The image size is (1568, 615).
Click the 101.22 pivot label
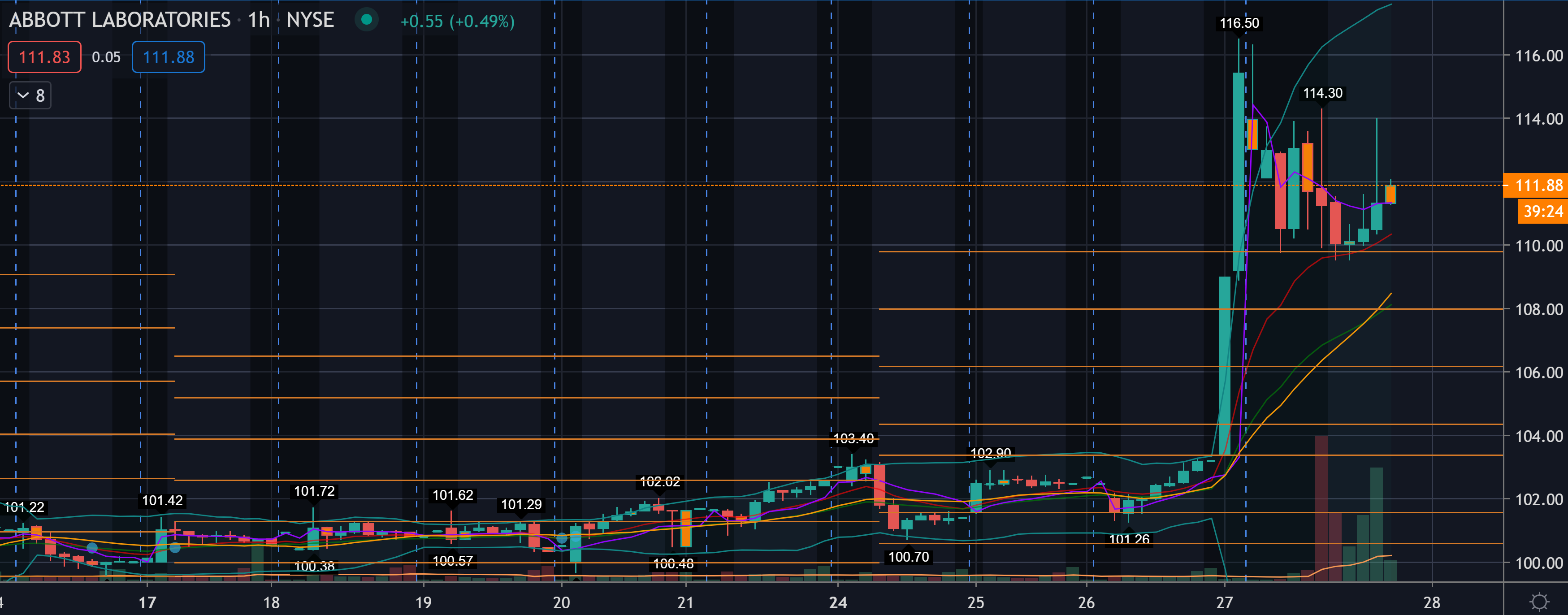[24, 507]
